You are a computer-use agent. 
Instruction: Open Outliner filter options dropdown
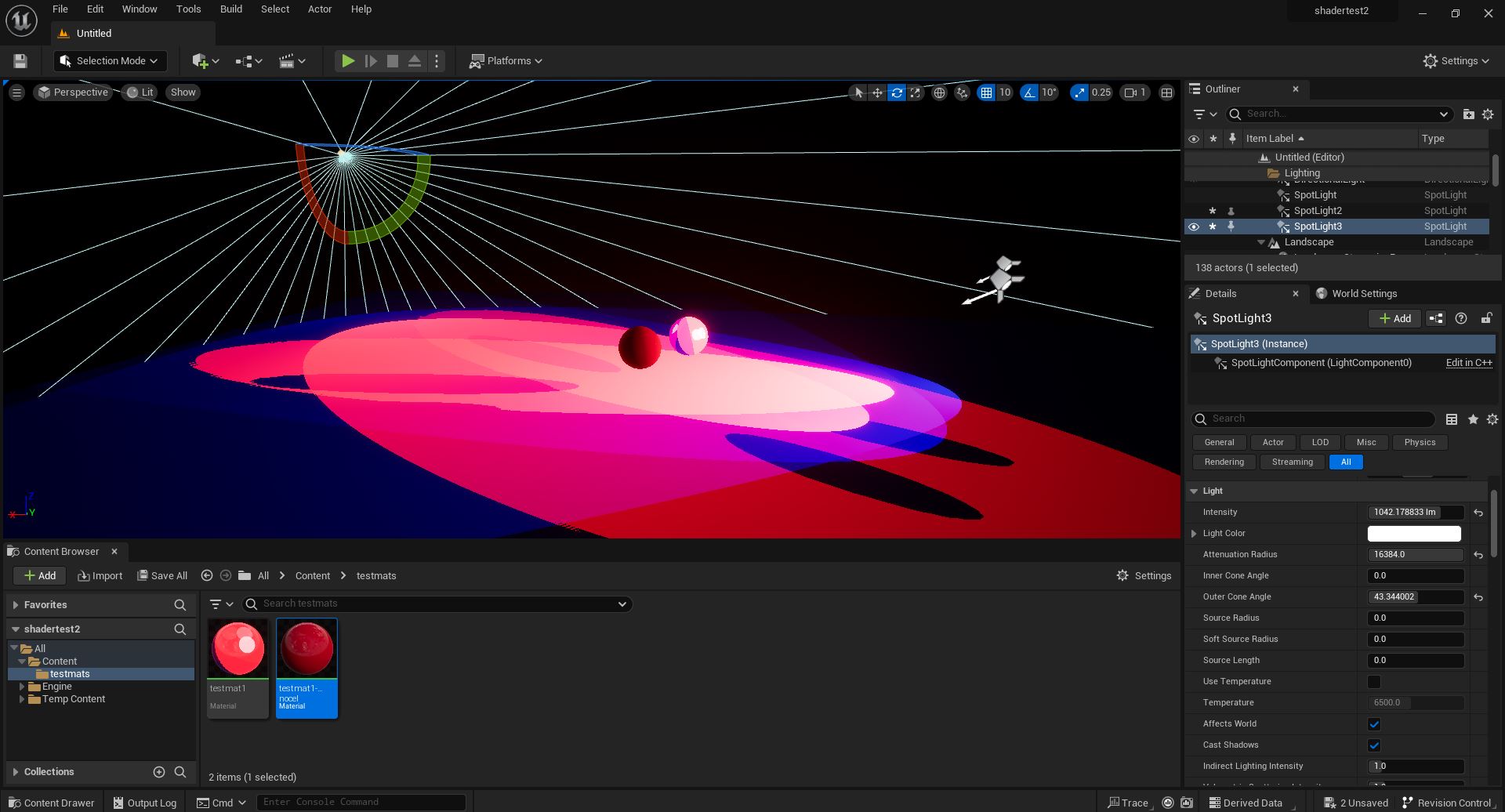coord(1205,114)
